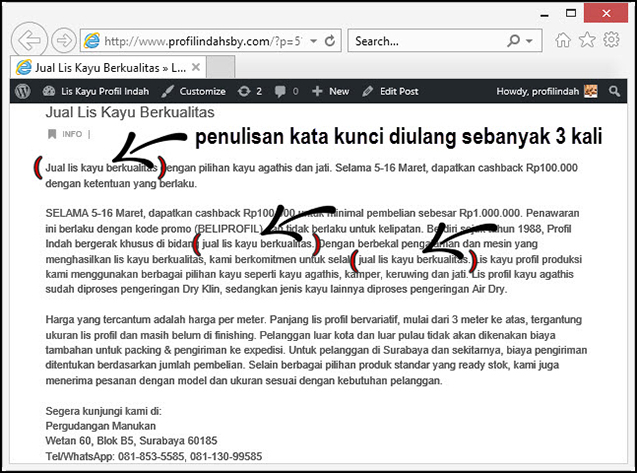This screenshot has width=637, height=473.
Task: Click the text 'Segera kunjungi kami di:'
Action: pyautogui.click(x=104, y=411)
